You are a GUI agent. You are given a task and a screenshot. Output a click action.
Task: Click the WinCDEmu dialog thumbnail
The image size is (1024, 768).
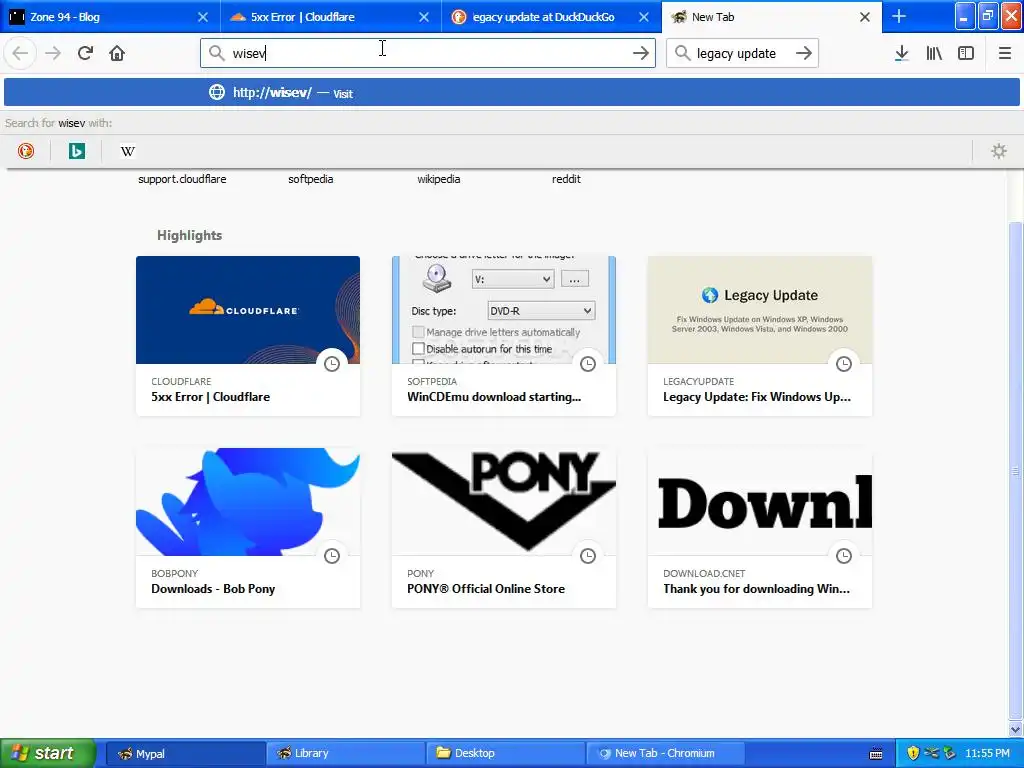pyautogui.click(x=504, y=310)
